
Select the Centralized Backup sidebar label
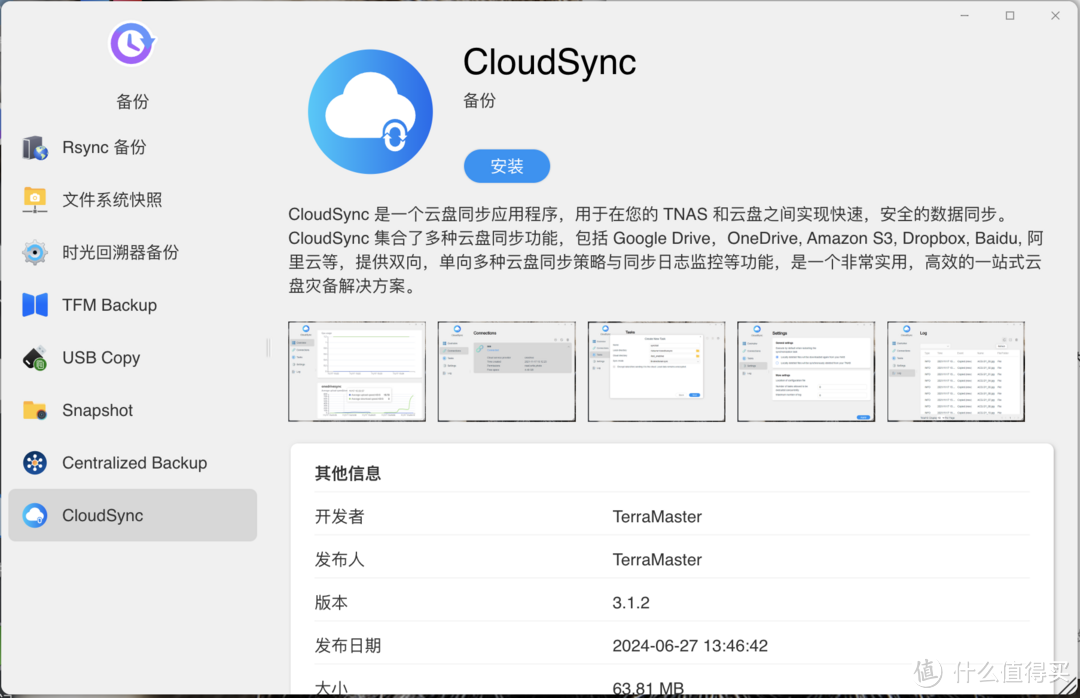[134, 463]
